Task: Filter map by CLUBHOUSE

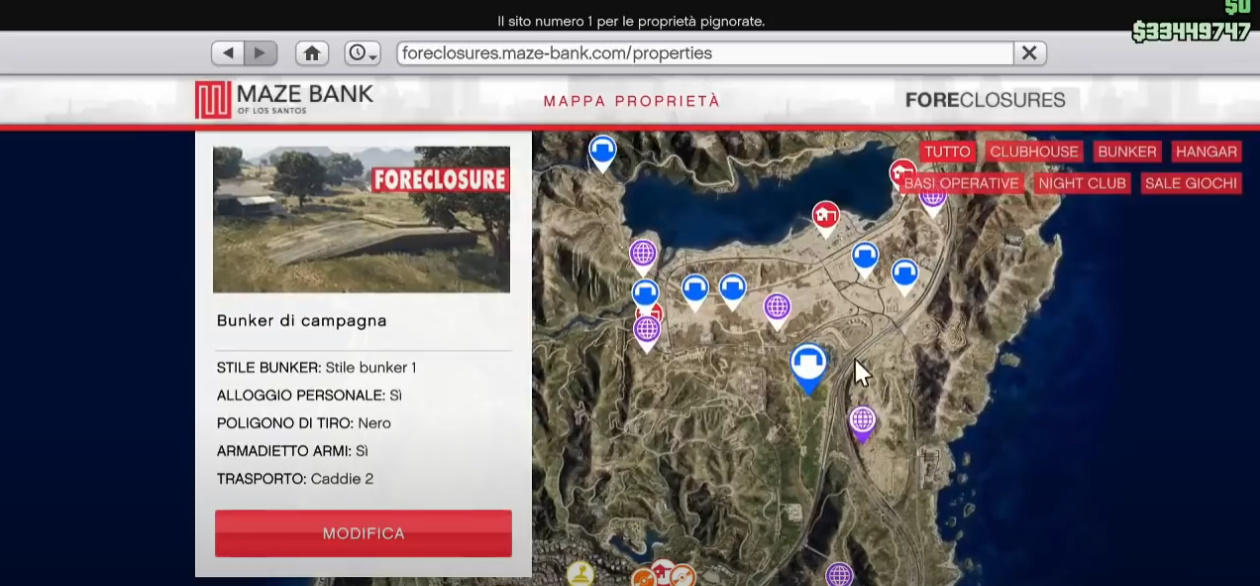Action: 1034,152
